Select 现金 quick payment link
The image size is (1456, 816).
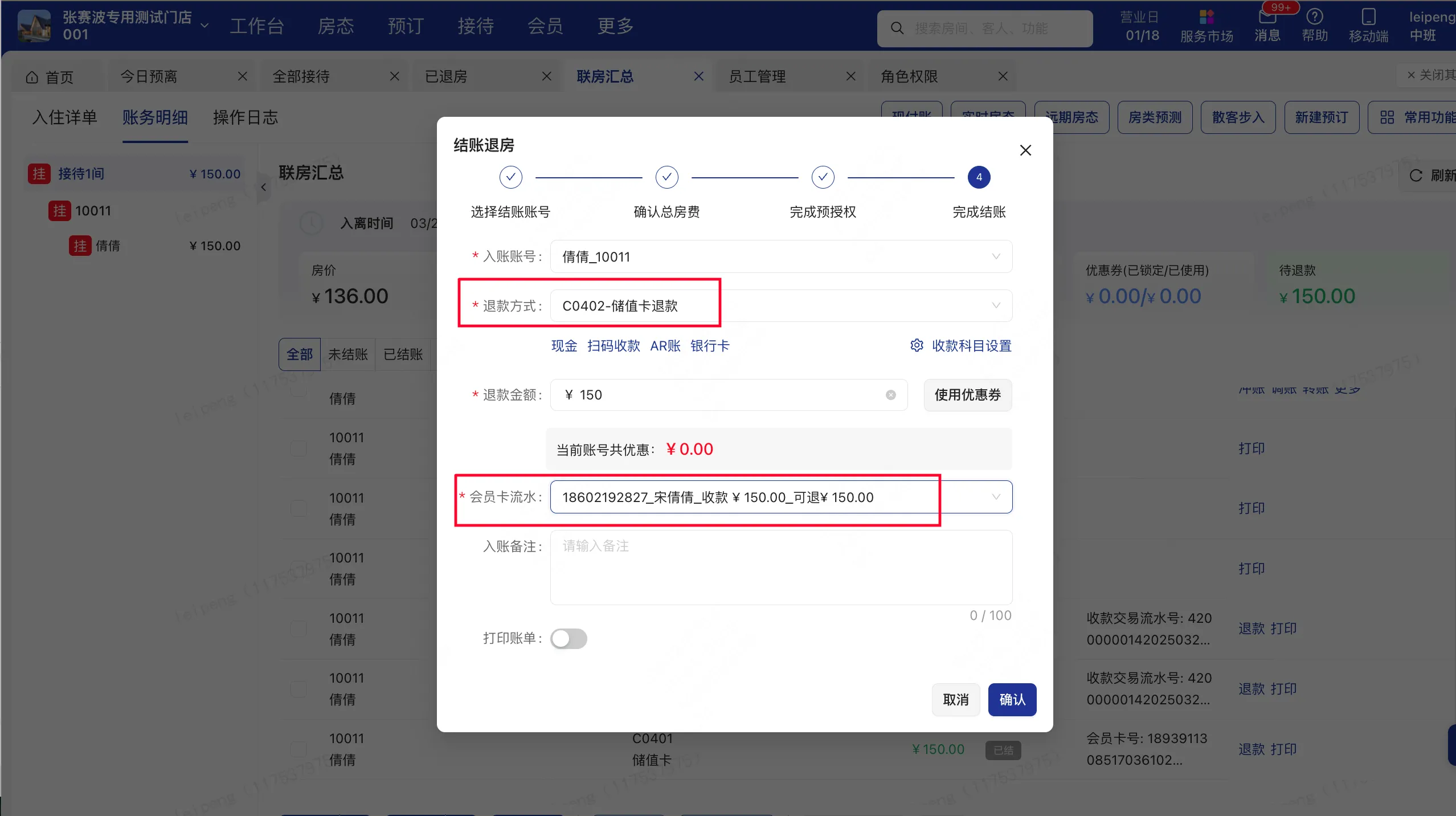(564, 345)
